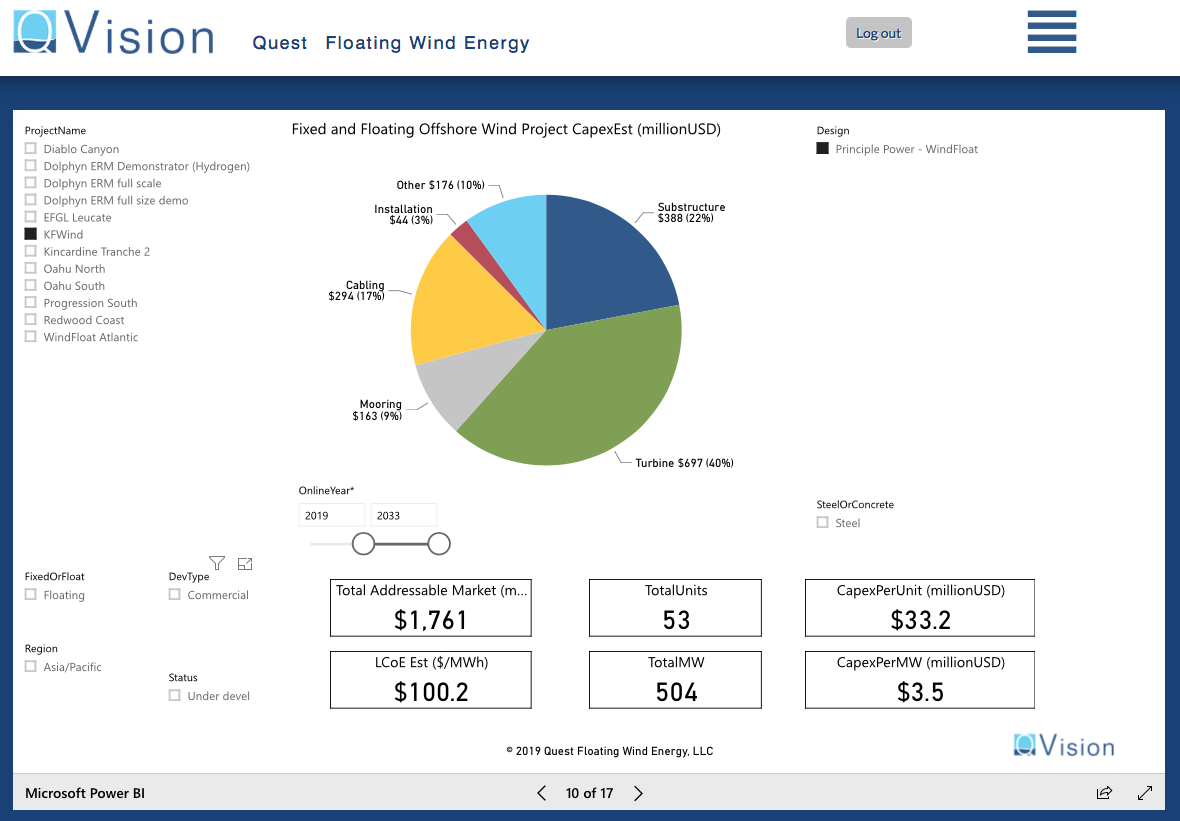
Task: Click the 'Other $176 (10%)' label
Action: (x=440, y=185)
